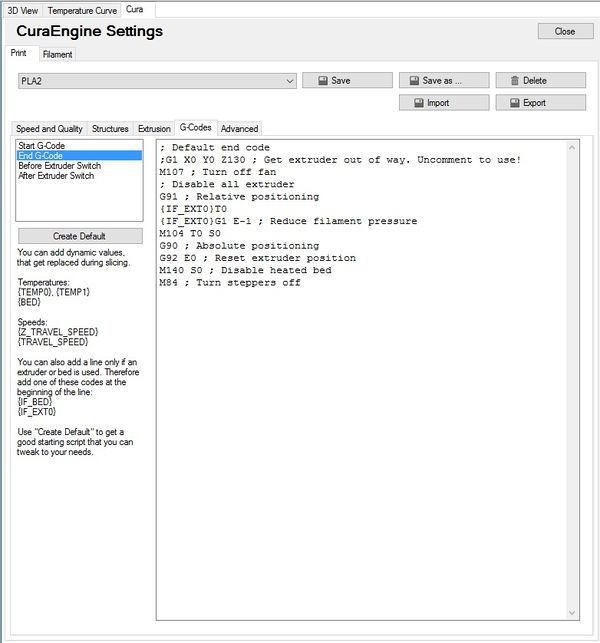Switch to the 3D View tab

click(x=23, y=10)
